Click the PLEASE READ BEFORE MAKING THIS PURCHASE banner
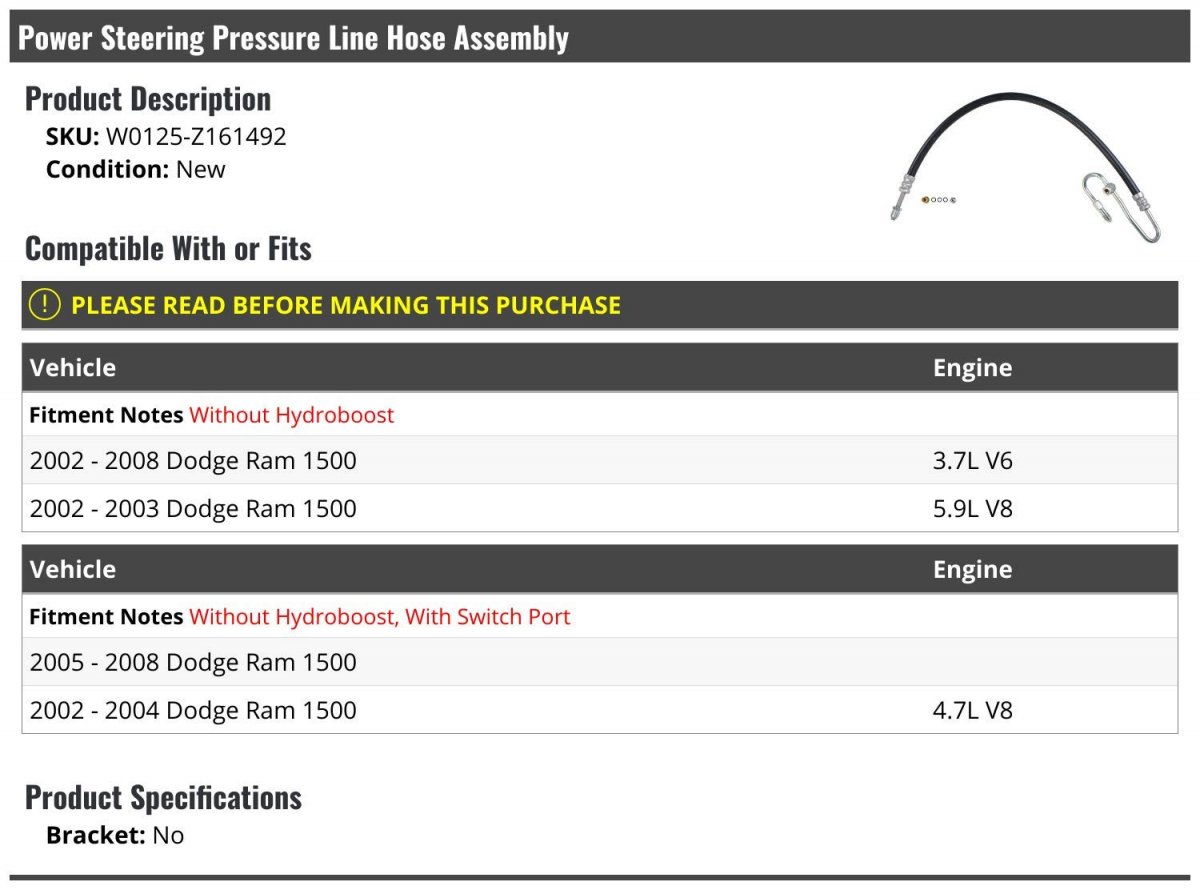1200x890 pixels. tap(600, 305)
